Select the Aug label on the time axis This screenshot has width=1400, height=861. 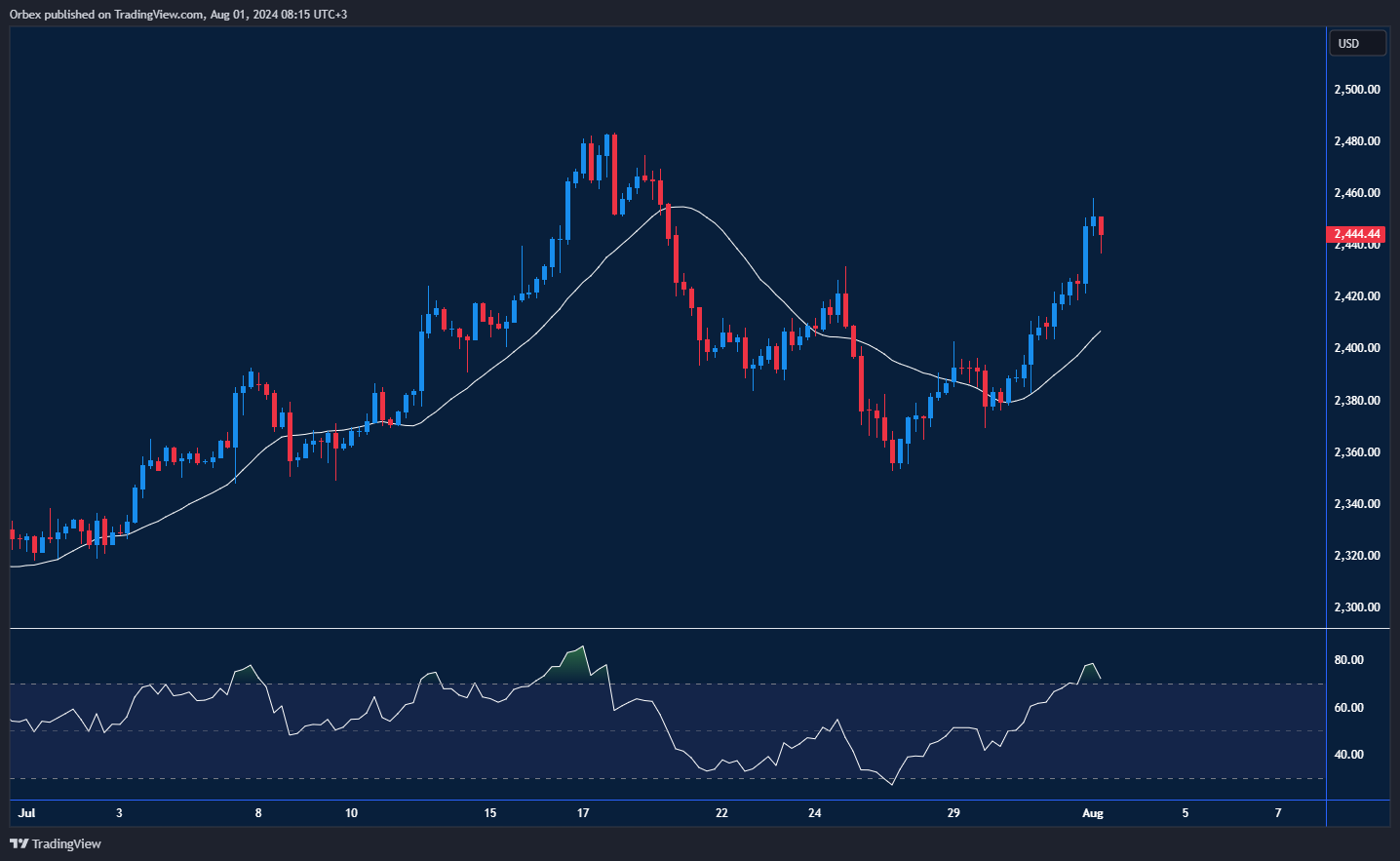pyautogui.click(x=1093, y=813)
